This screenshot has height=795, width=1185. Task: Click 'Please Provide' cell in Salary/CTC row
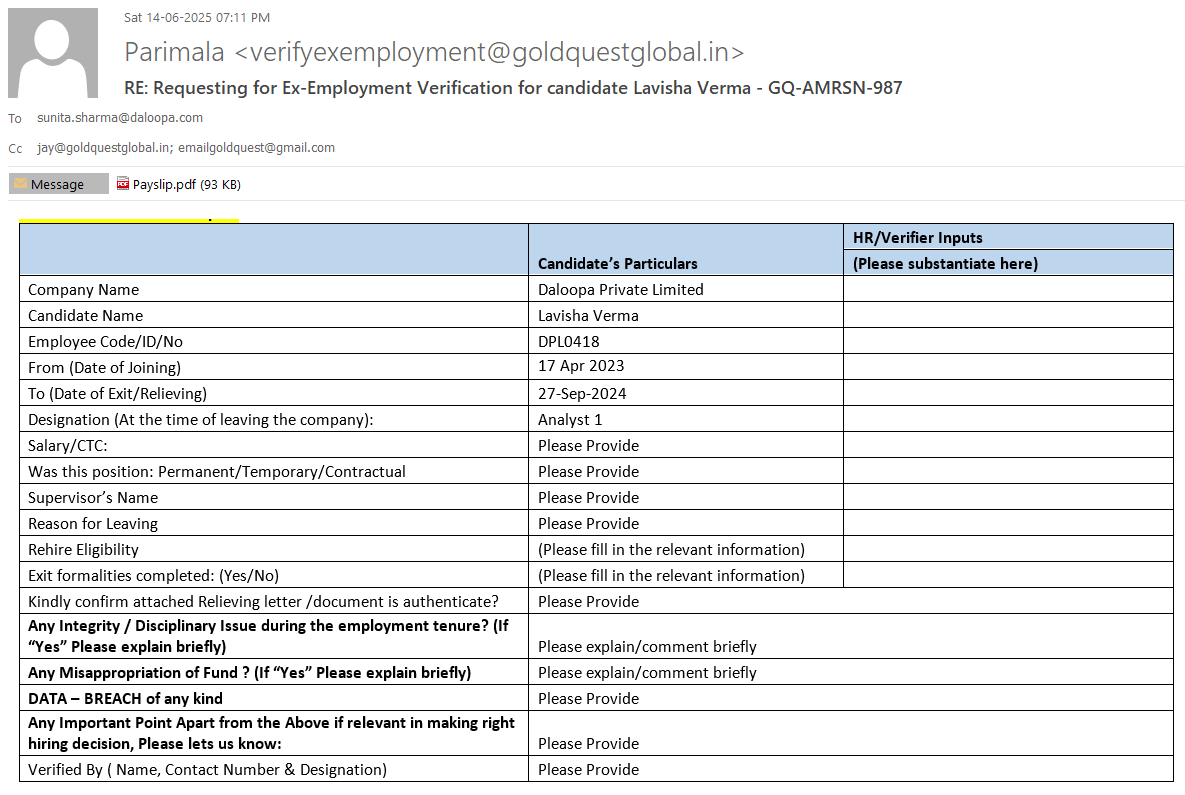tap(588, 446)
